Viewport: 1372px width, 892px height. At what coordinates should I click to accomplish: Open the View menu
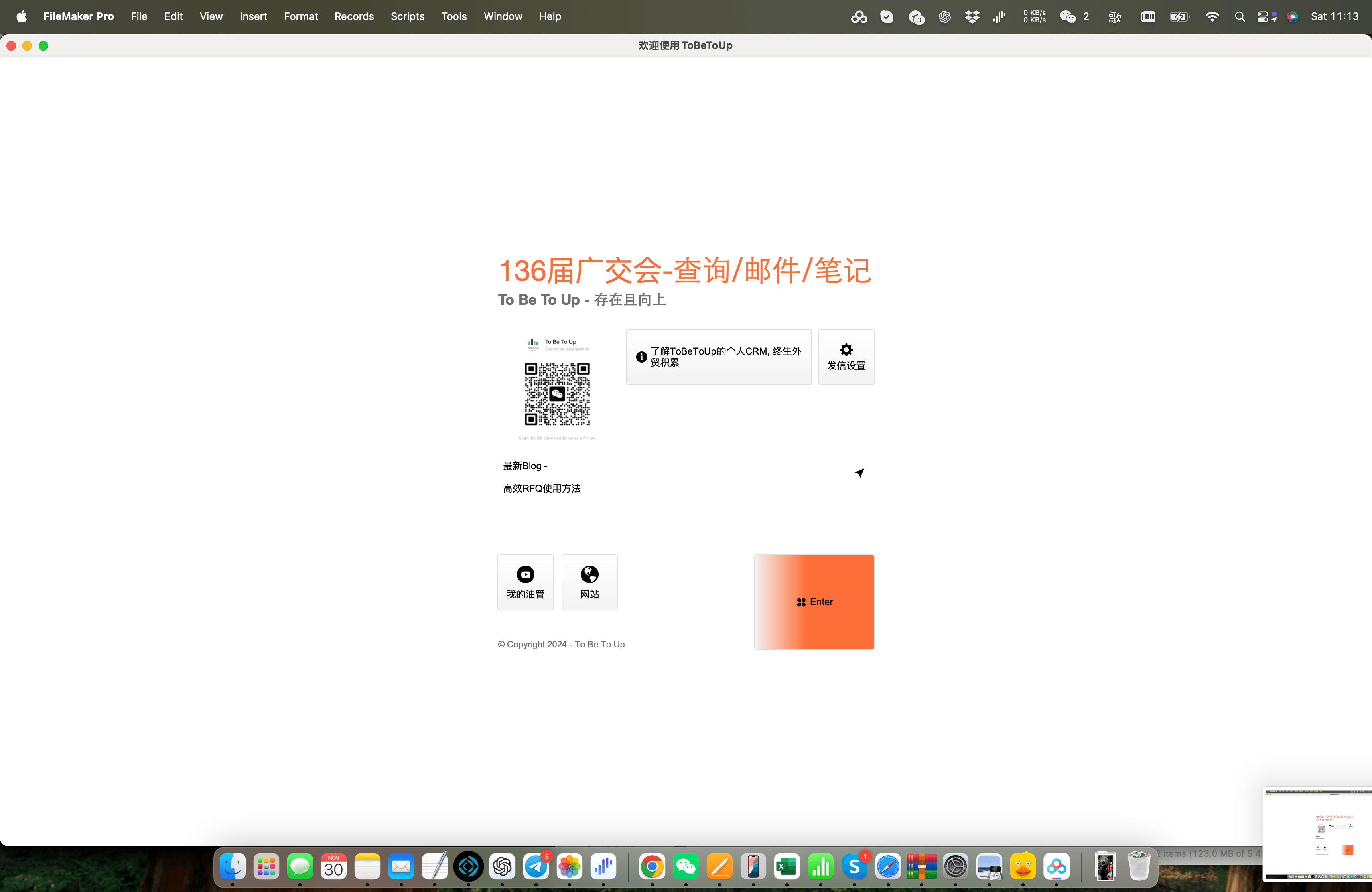point(211,16)
